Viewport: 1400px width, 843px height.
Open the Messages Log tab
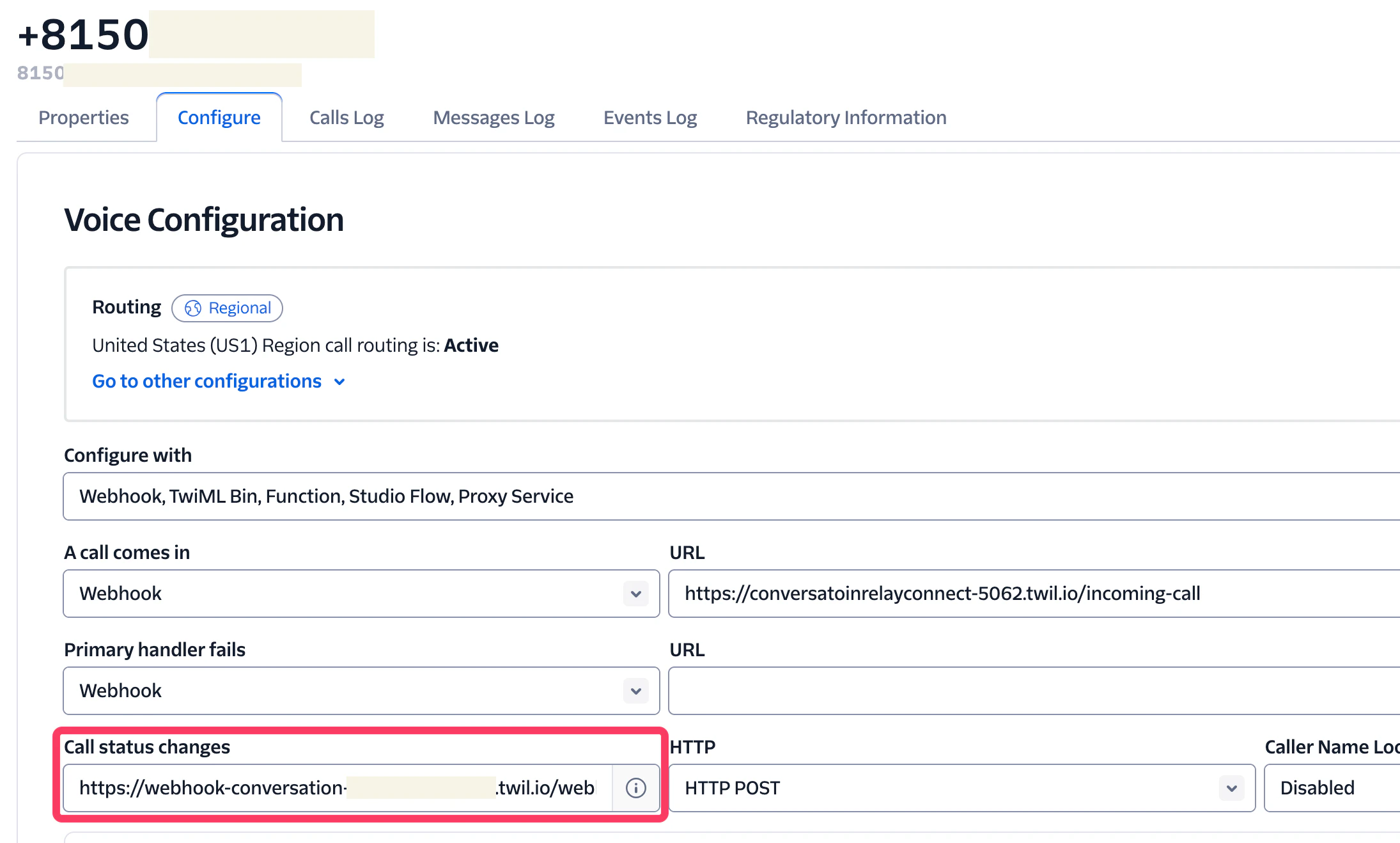(x=494, y=118)
